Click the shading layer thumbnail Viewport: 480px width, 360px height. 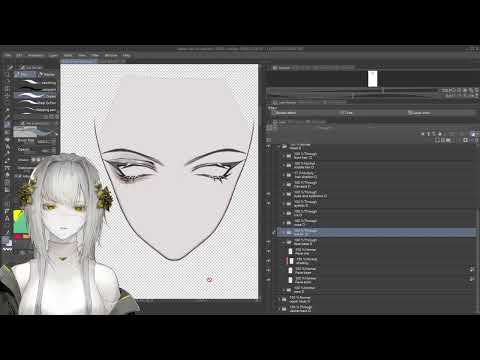point(291,261)
